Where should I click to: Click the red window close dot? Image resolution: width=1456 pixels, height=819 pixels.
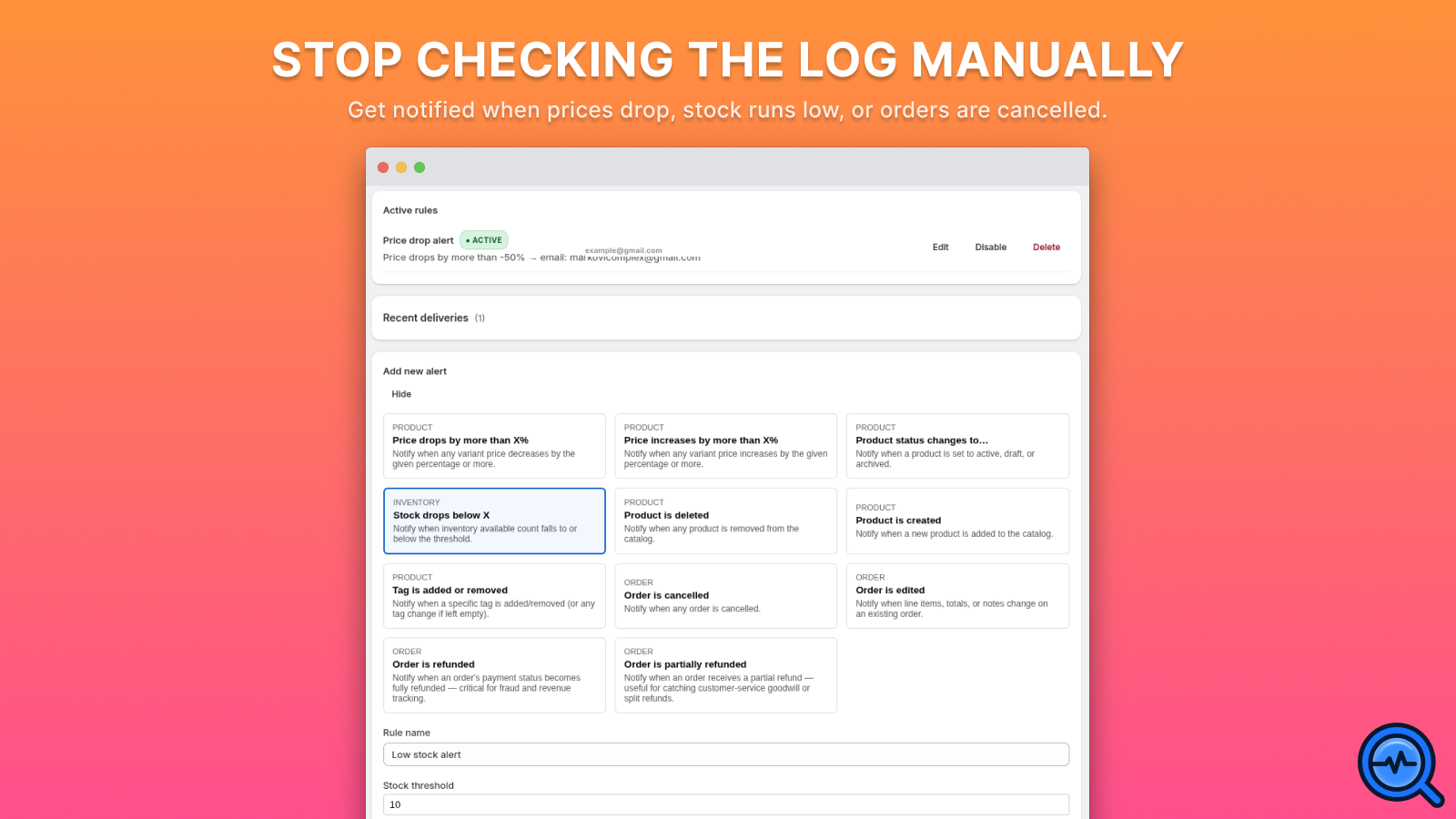[x=383, y=167]
